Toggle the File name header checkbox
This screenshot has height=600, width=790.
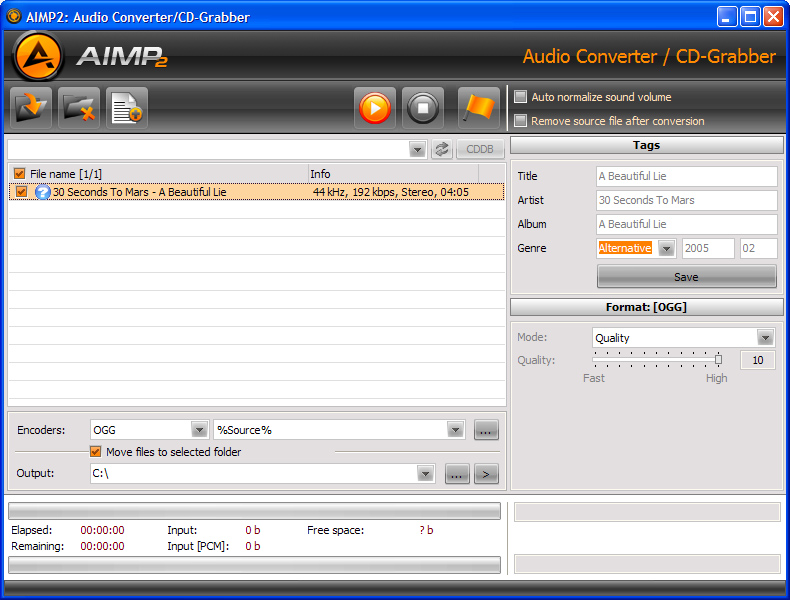click(x=20, y=174)
